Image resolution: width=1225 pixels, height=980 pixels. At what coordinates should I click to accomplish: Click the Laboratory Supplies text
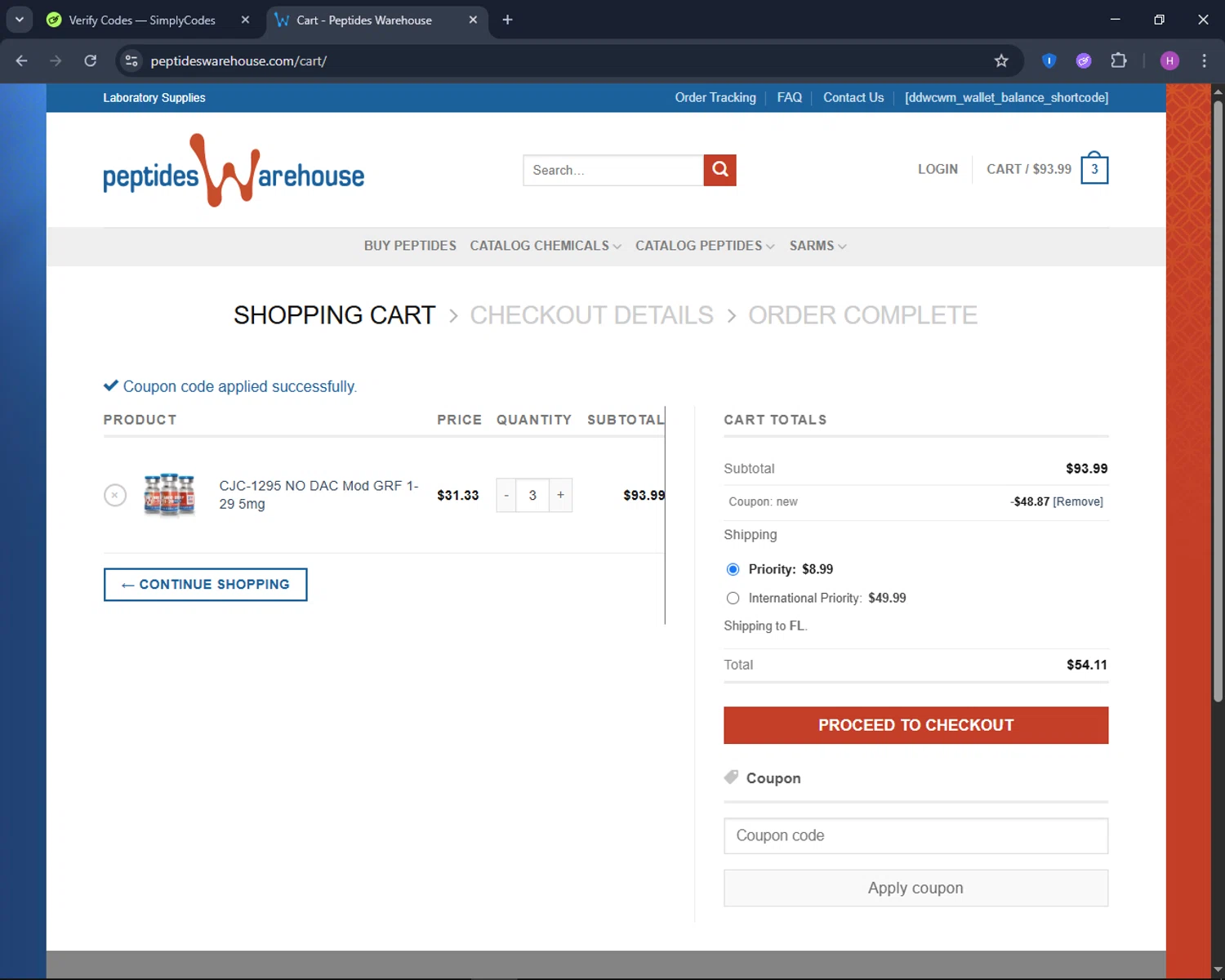154,97
